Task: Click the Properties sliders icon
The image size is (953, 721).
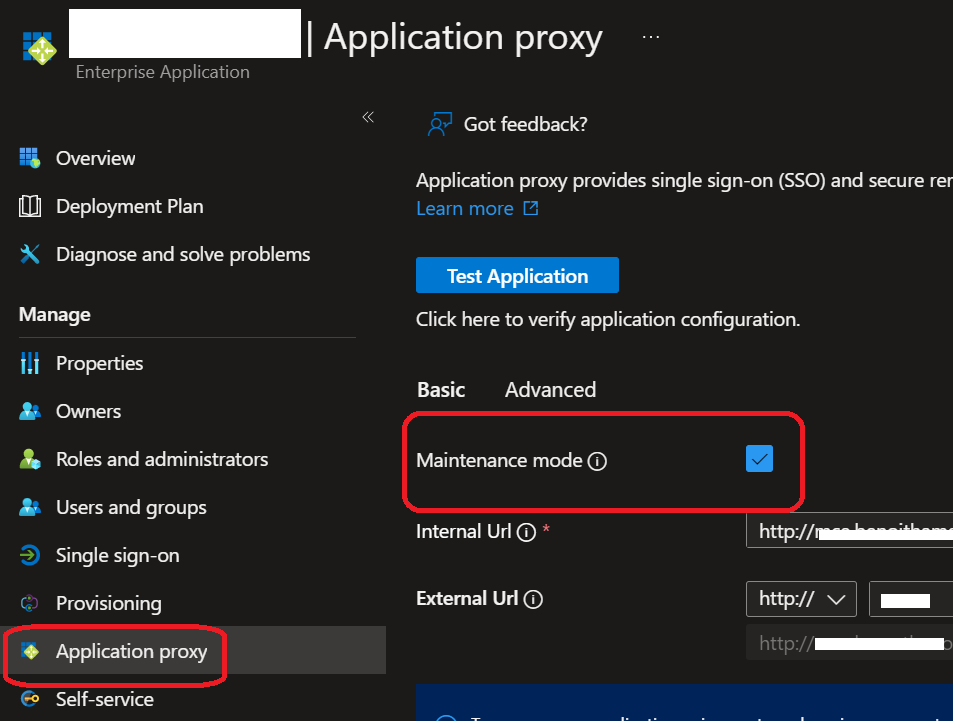Action: pos(30,363)
